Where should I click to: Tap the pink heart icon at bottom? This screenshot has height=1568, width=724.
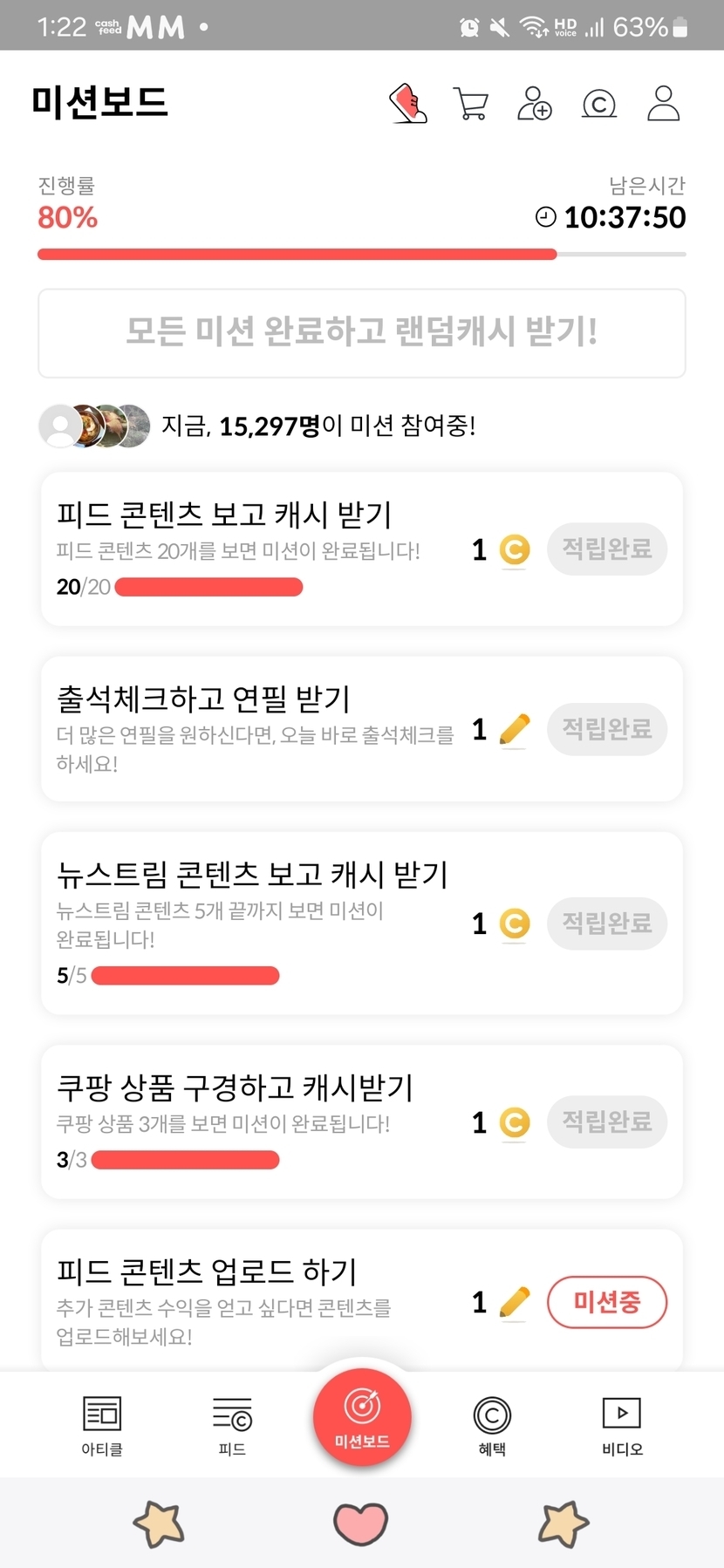click(x=360, y=1524)
